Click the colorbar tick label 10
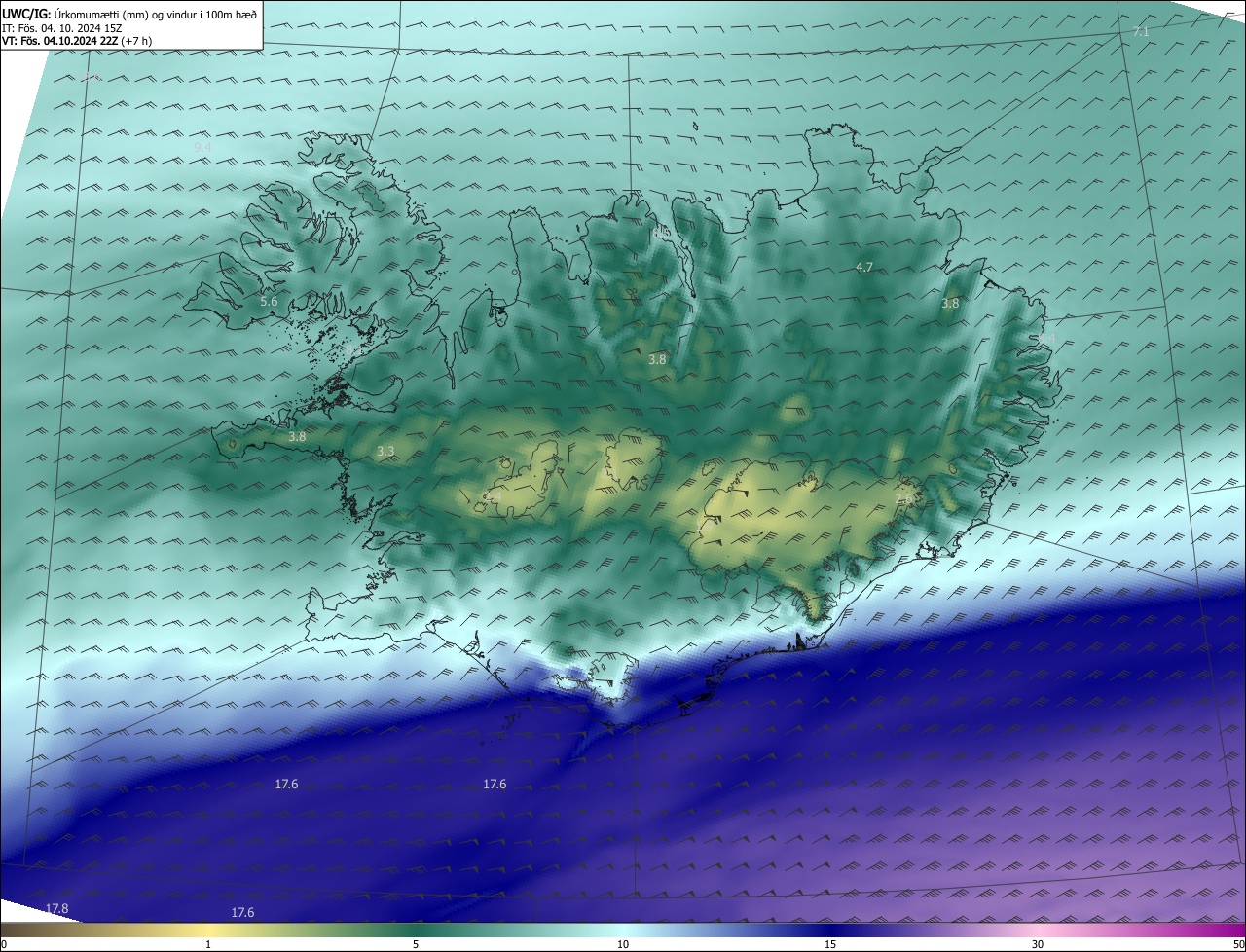This screenshot has width=1246, height=952. point(623,944)
